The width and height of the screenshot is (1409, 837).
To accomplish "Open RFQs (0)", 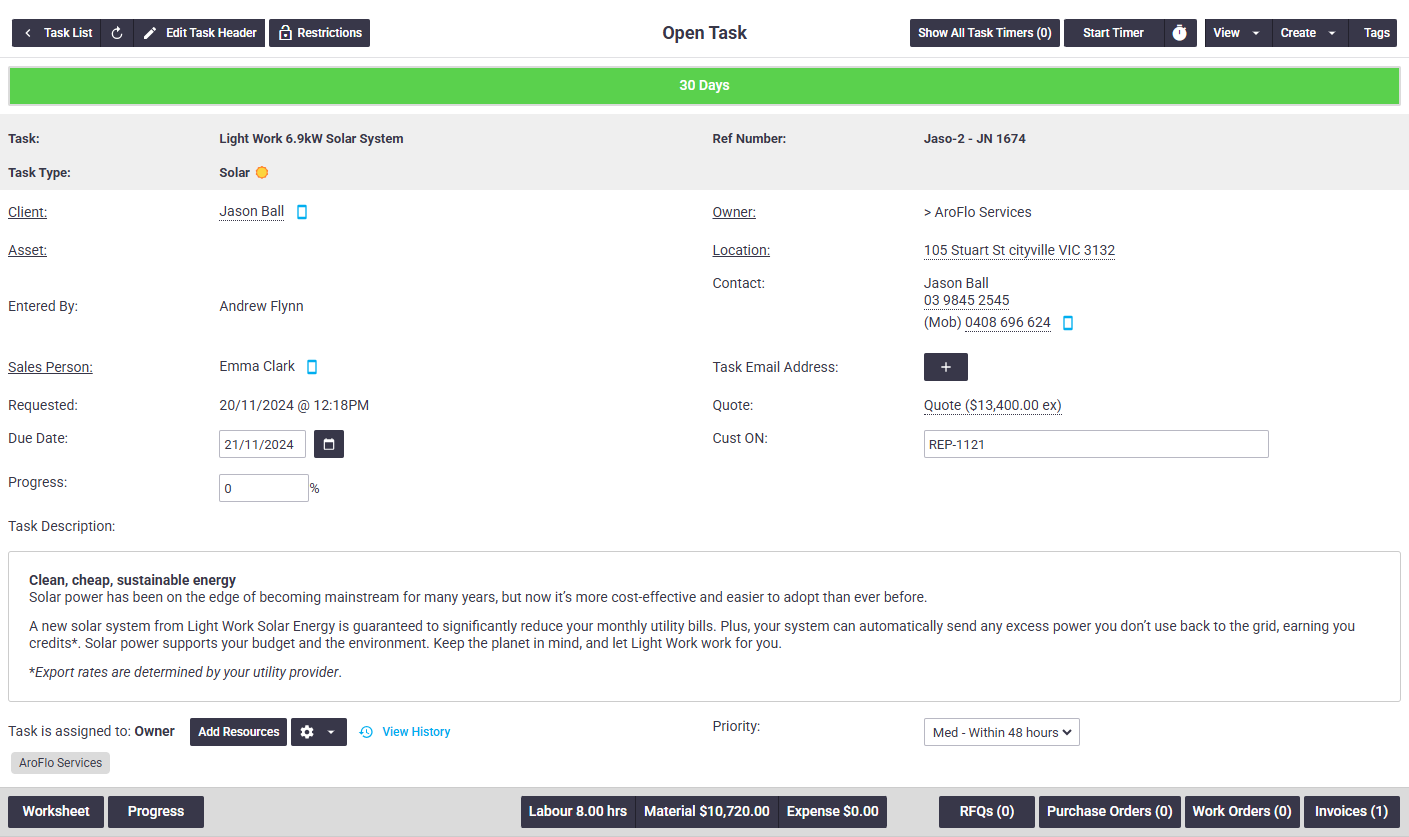I will 987,812.
